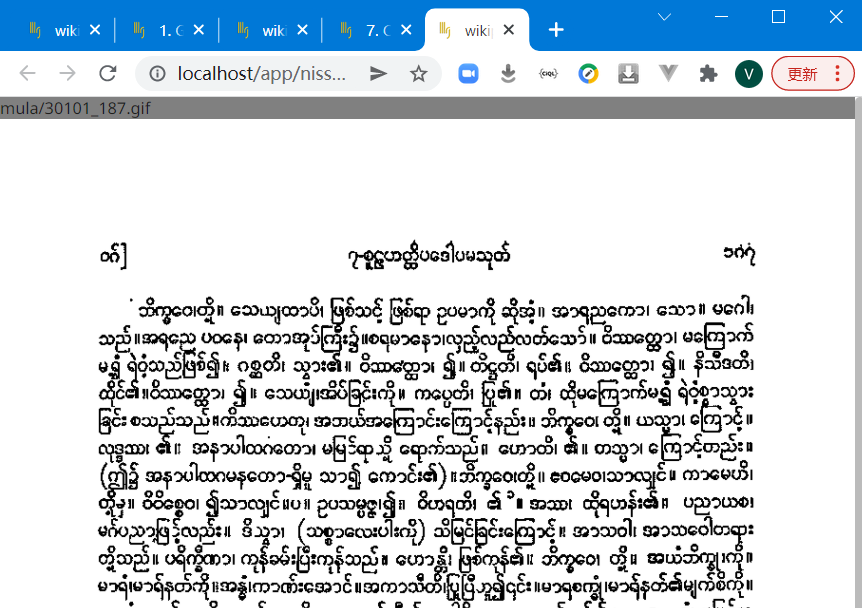Minimize the browser window
The image size is (862, 608).
tap(722, 17)
